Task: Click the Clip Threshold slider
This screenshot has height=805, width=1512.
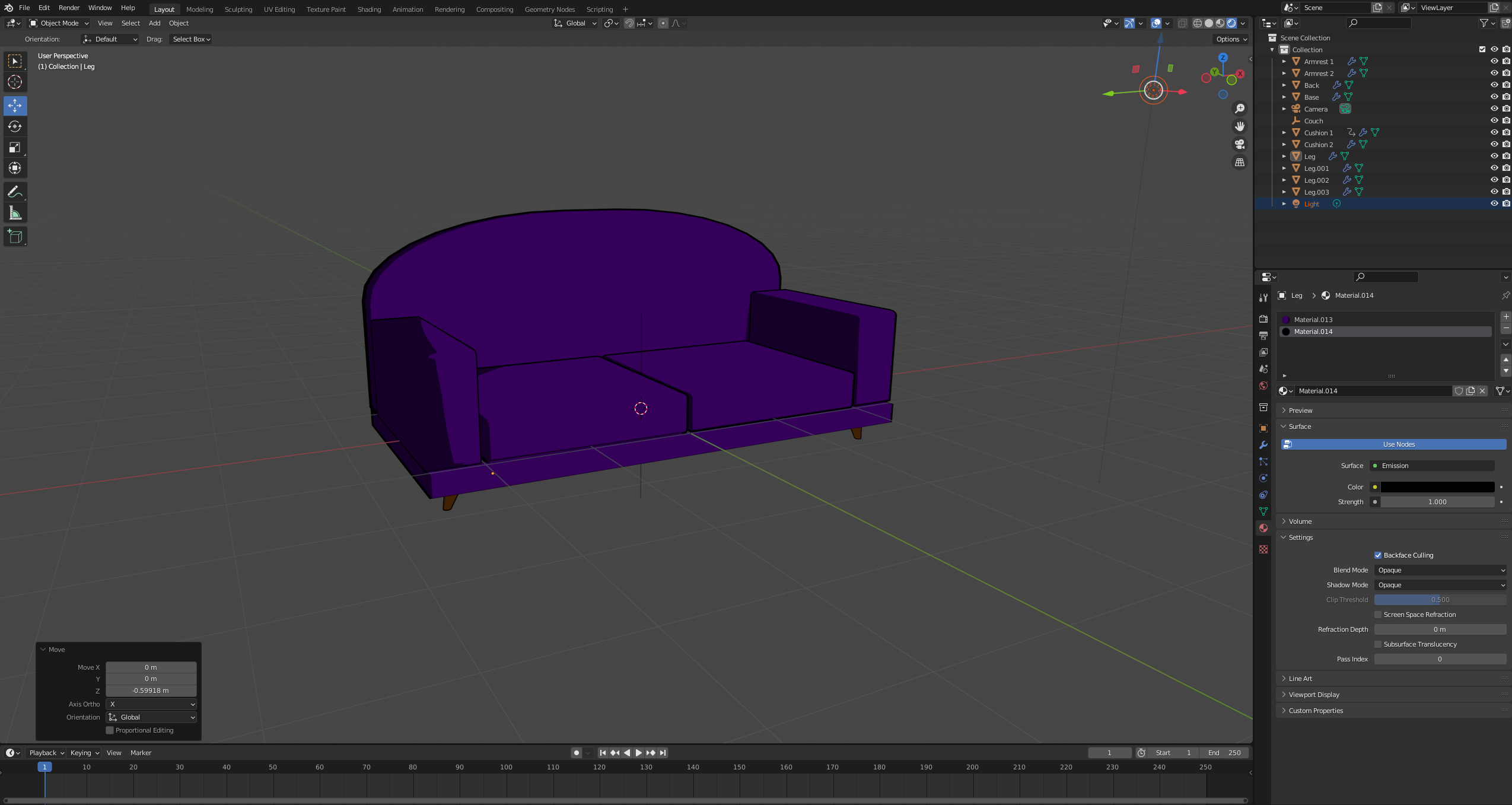Action: (x=1440, y=600)
